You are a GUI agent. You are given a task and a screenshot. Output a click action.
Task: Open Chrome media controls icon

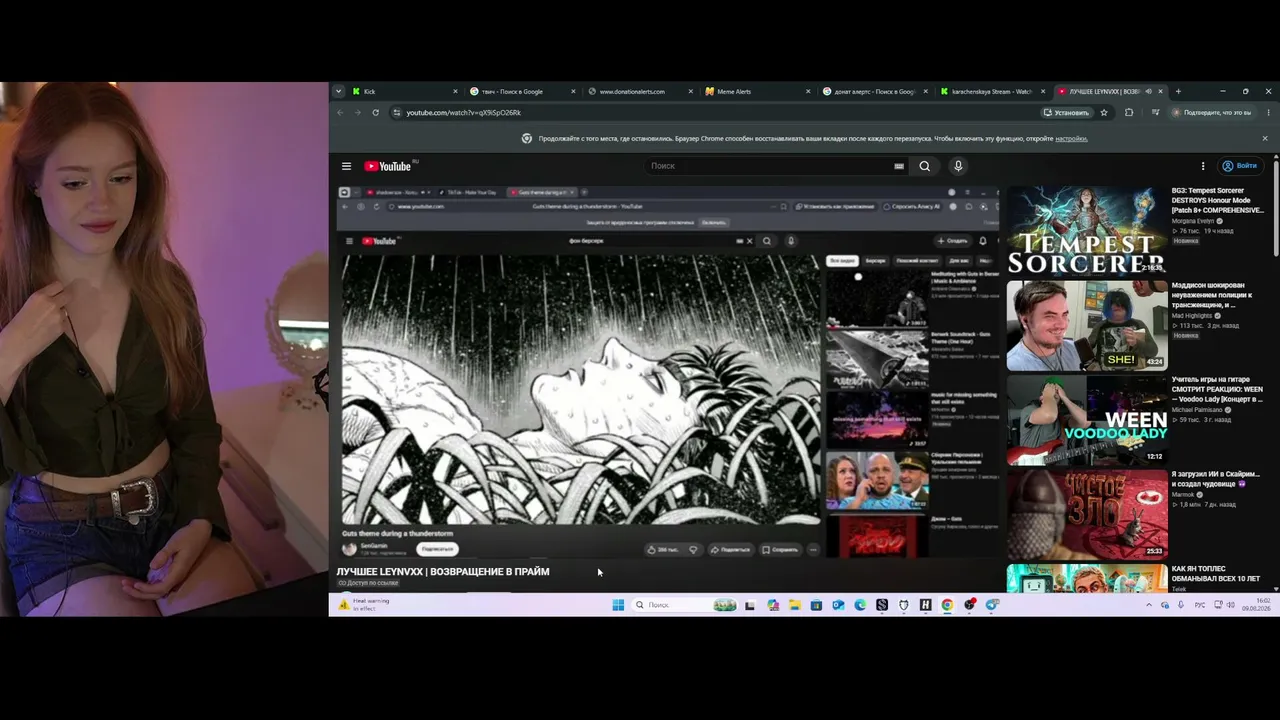tap(1155, 112)
